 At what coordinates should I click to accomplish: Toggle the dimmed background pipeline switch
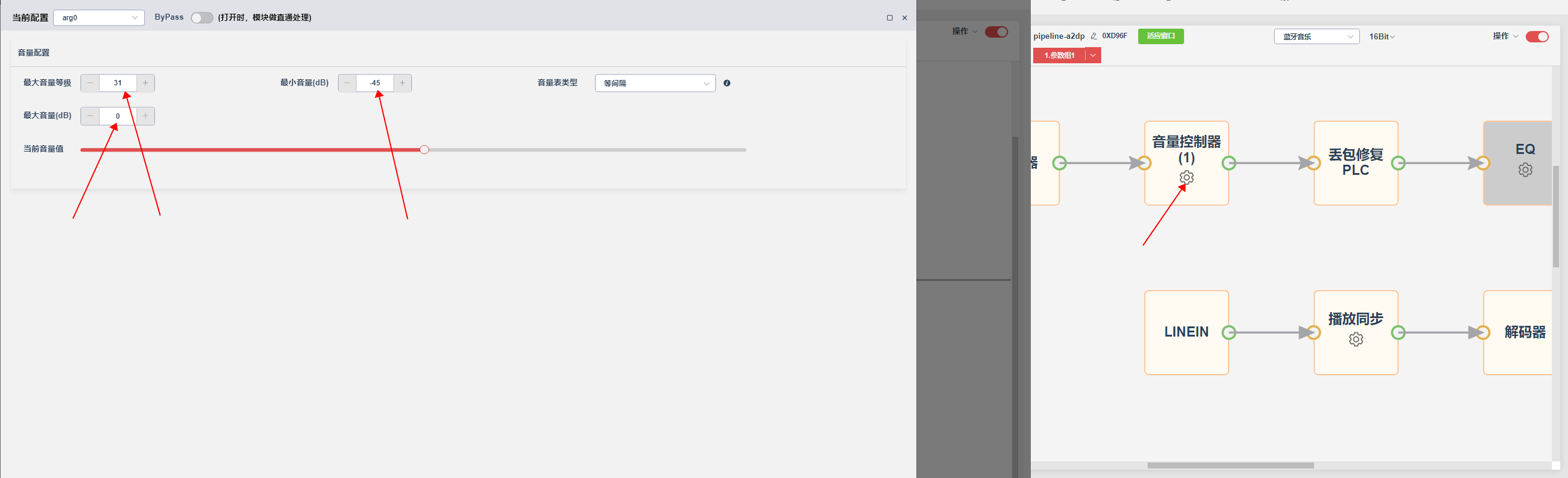click(x=996, y=32)
